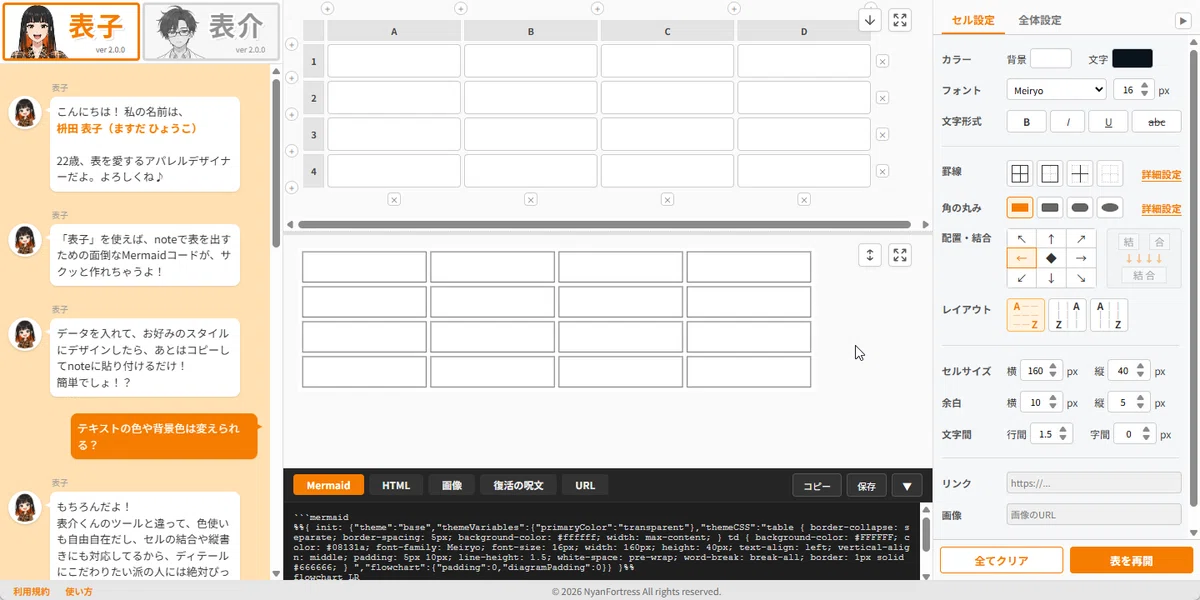Screen dimensions: 1200x600
Task: Click the 保存 button
Action: (867, 486)
